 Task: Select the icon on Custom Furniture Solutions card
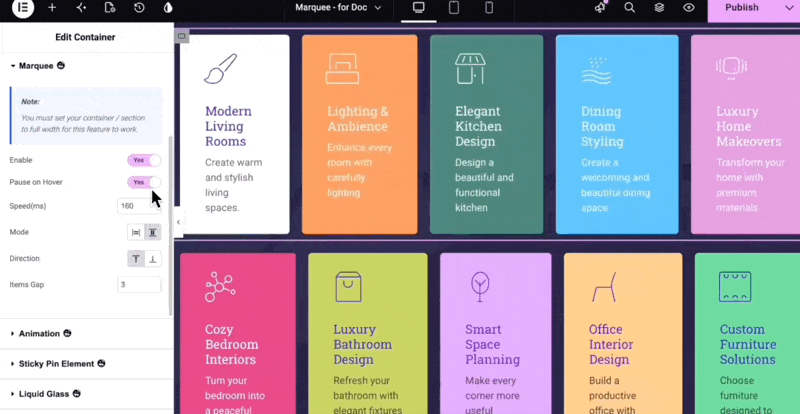(x=735, y=287)
